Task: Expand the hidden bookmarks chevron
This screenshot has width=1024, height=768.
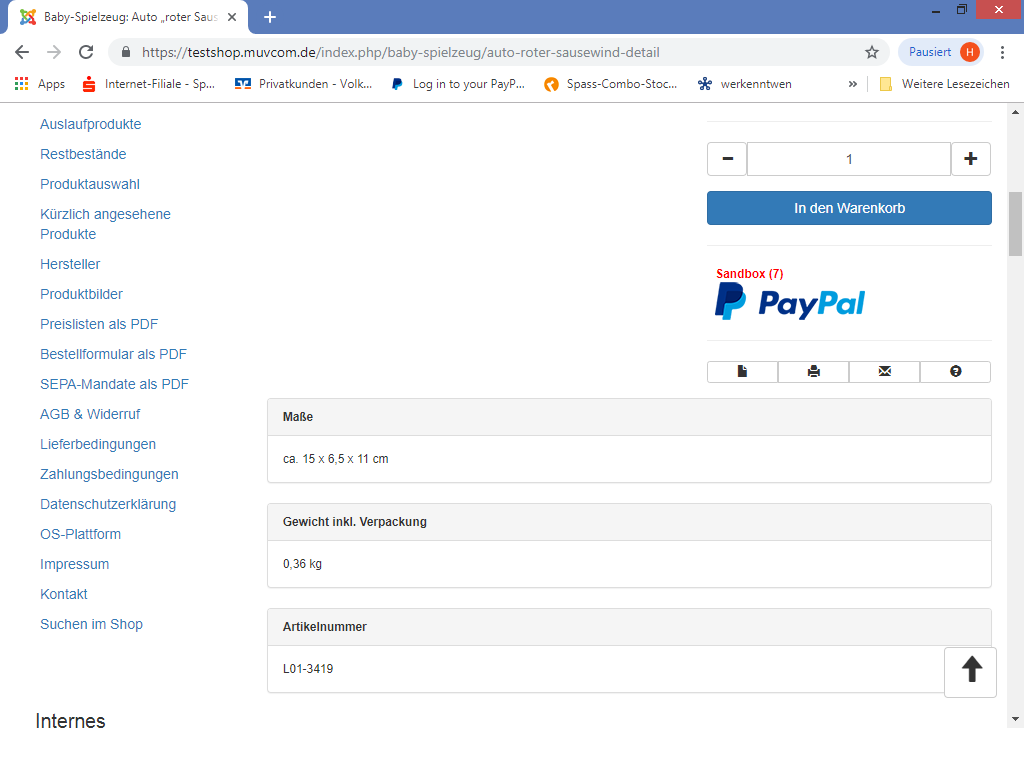Action: click(853, 84)
